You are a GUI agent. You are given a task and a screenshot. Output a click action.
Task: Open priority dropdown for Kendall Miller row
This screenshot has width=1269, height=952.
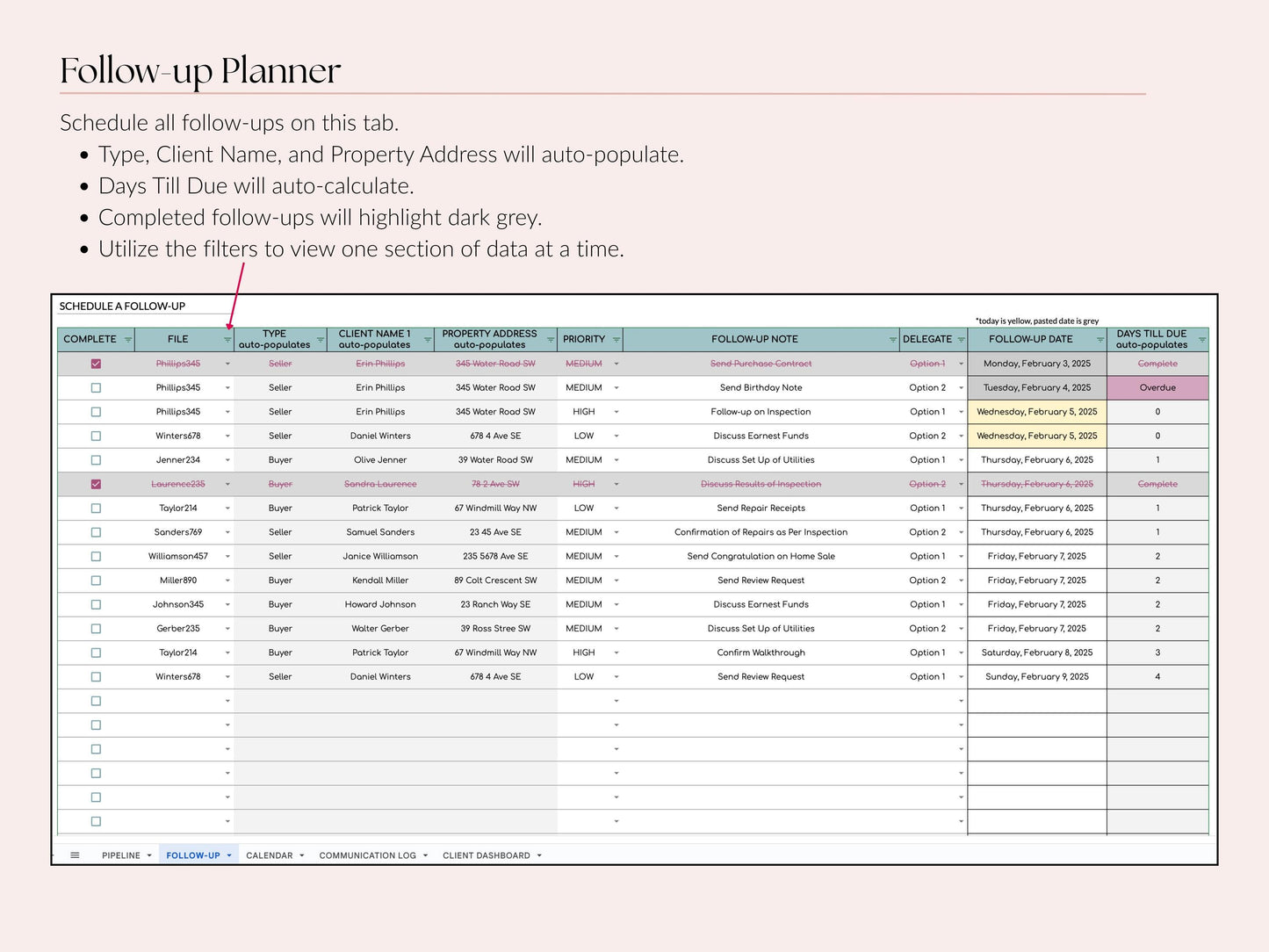tap(616, 581)
